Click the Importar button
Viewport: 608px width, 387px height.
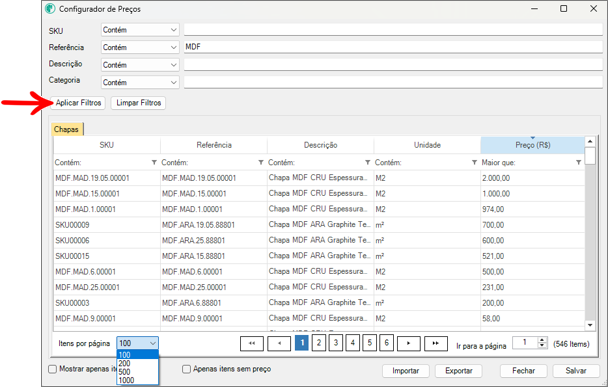(406, 371)
